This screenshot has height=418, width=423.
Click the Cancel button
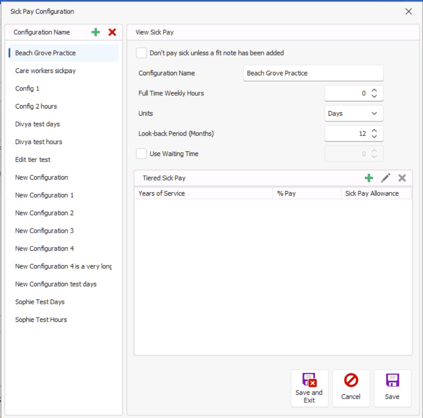pos(351,388)
